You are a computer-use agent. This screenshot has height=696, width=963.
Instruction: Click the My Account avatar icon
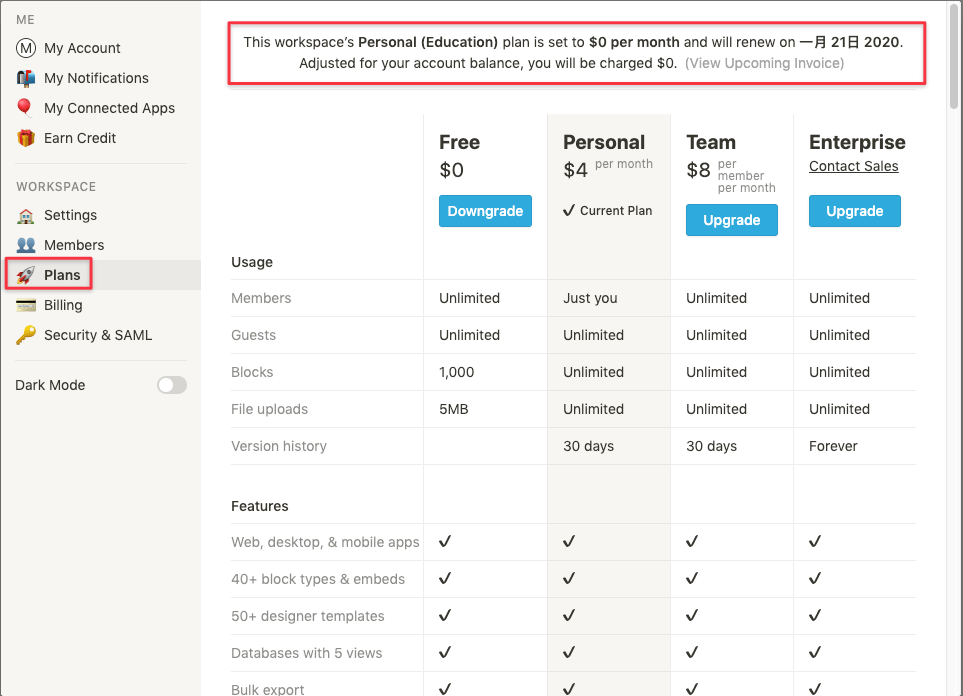click(x=26, y=48)
